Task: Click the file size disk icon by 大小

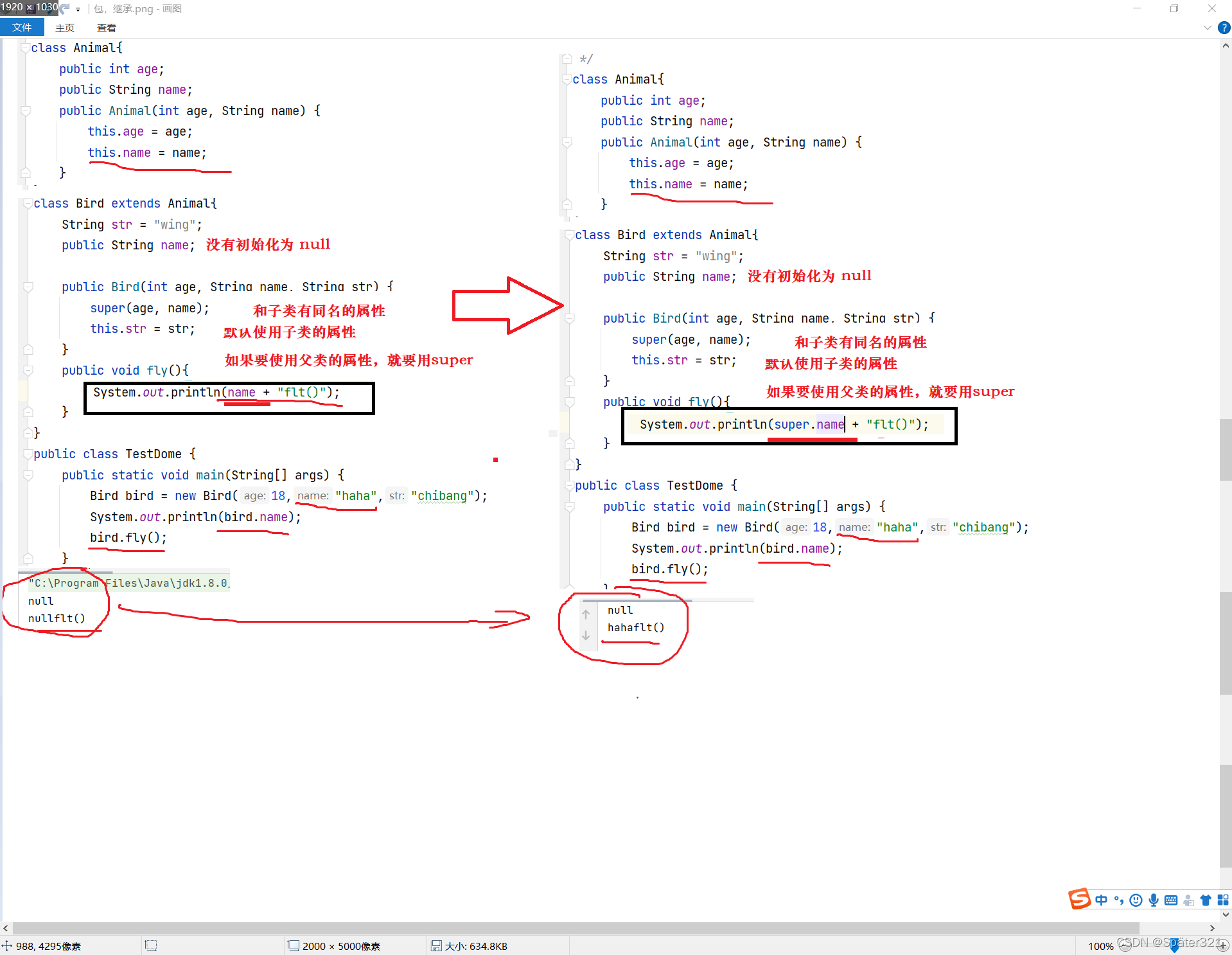Action: [x=437, y=945]
